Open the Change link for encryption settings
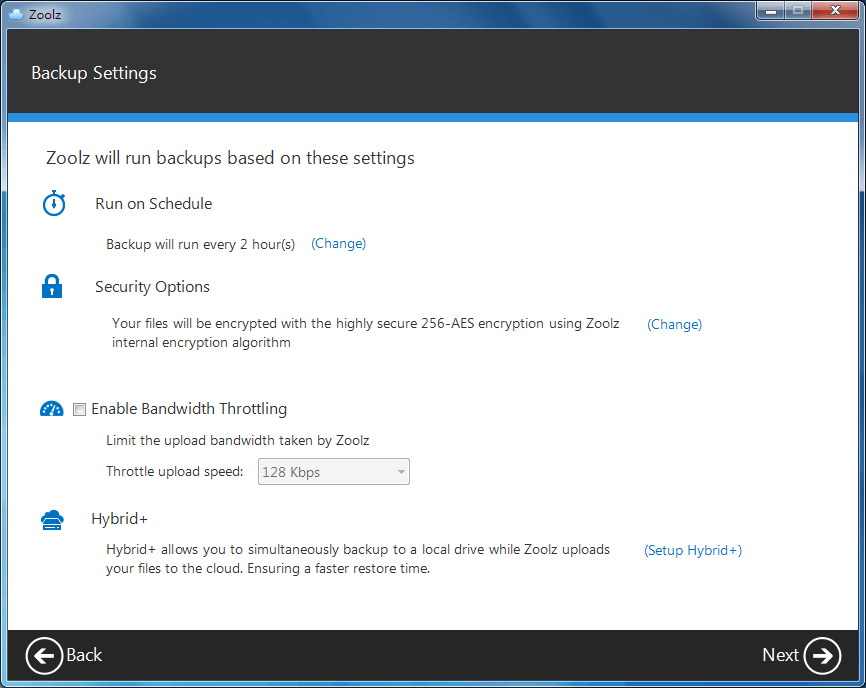Screen dimensions: 866x688 (674, 325)
